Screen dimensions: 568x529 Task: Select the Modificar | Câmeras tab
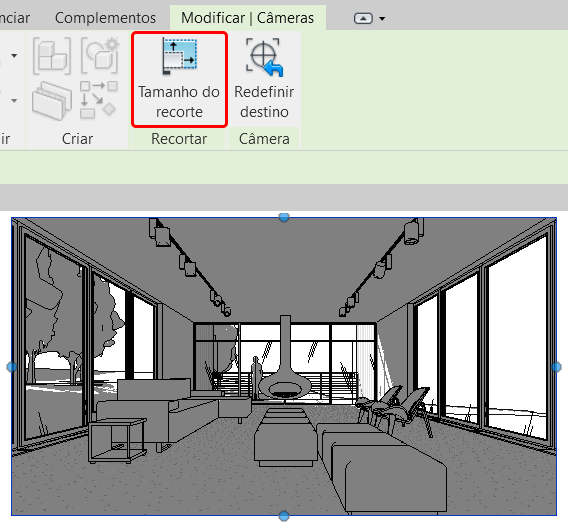pyautogui.click(x=248, y=18)
